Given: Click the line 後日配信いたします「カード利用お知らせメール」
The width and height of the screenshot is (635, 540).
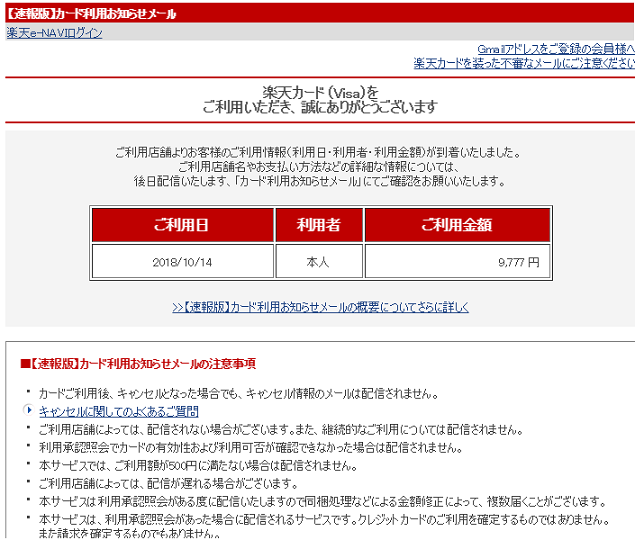Looking at the screenshot, I should click(320, 181).
